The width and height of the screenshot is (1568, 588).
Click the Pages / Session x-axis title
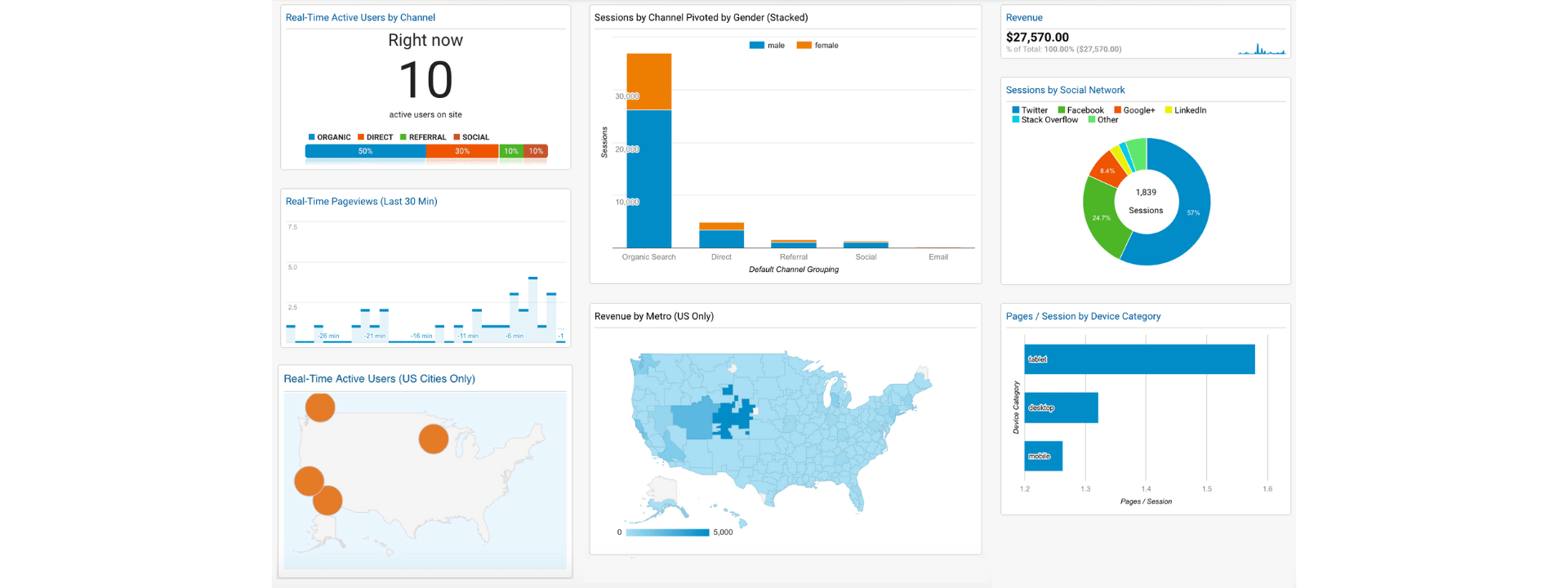(x=1146, y=501)
